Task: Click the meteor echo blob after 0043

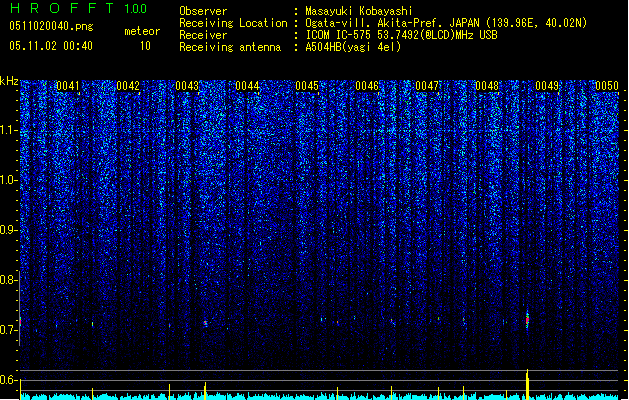Action: [205, 323]
